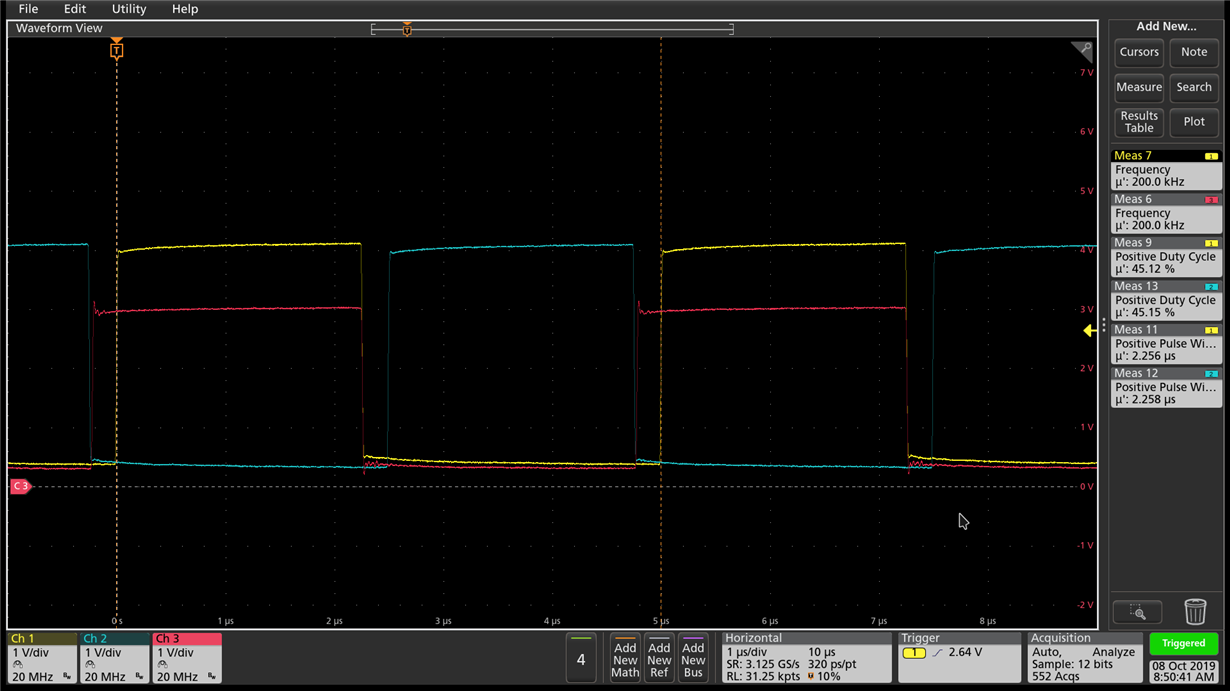The width and height of the screenshot is (1230, 691).
Task: Add a new Plot
Action: tap(1194, 122)
